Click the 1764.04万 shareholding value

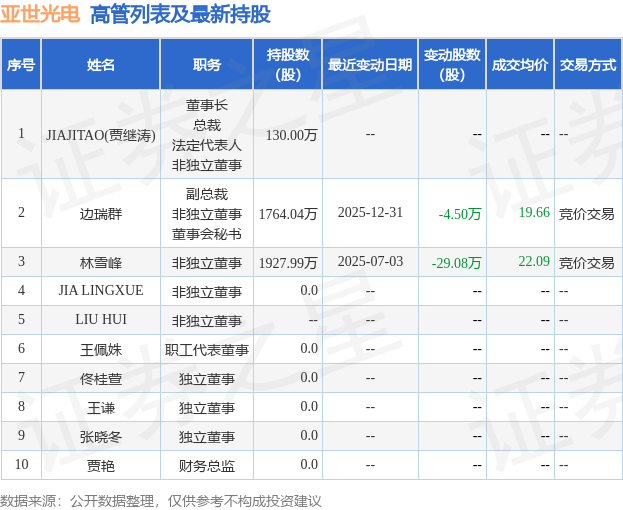[x=288, y=214]
